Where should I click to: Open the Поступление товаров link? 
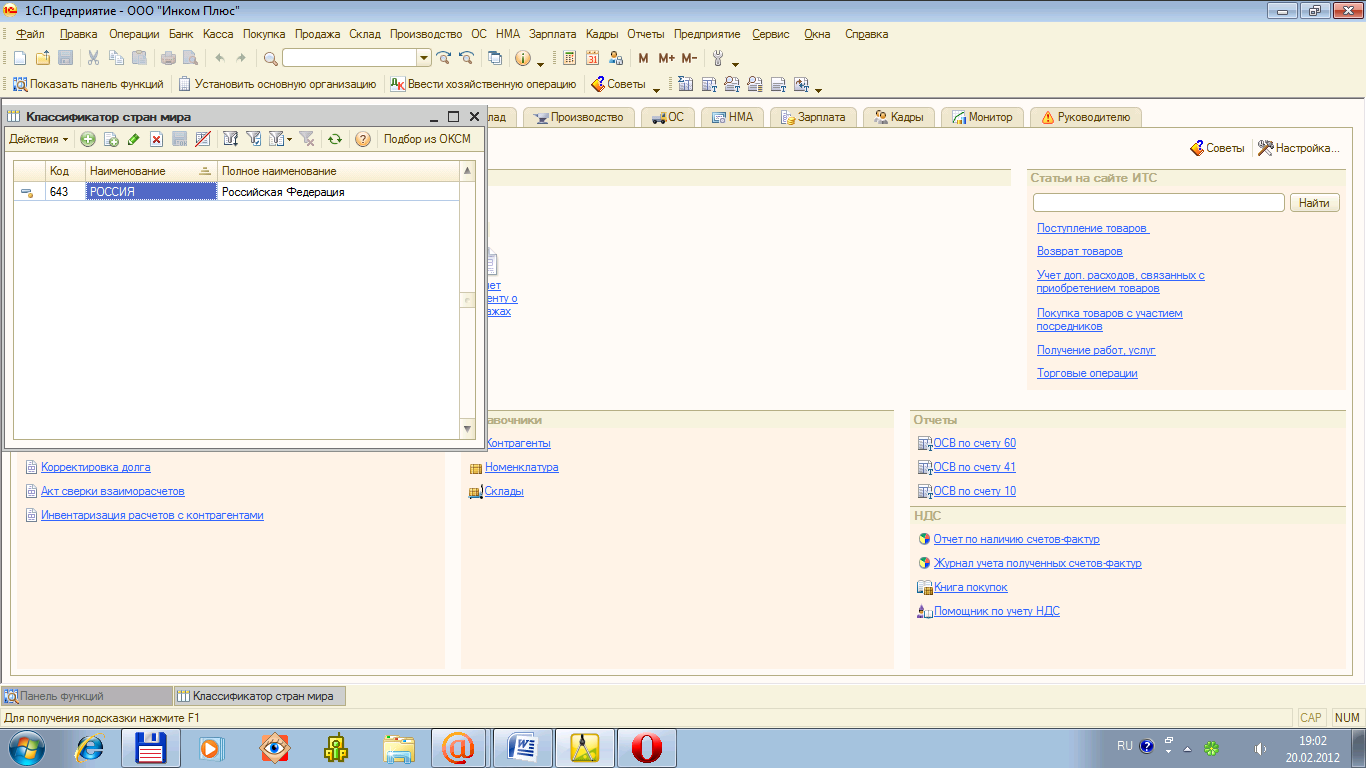[x=1093, y=228]
